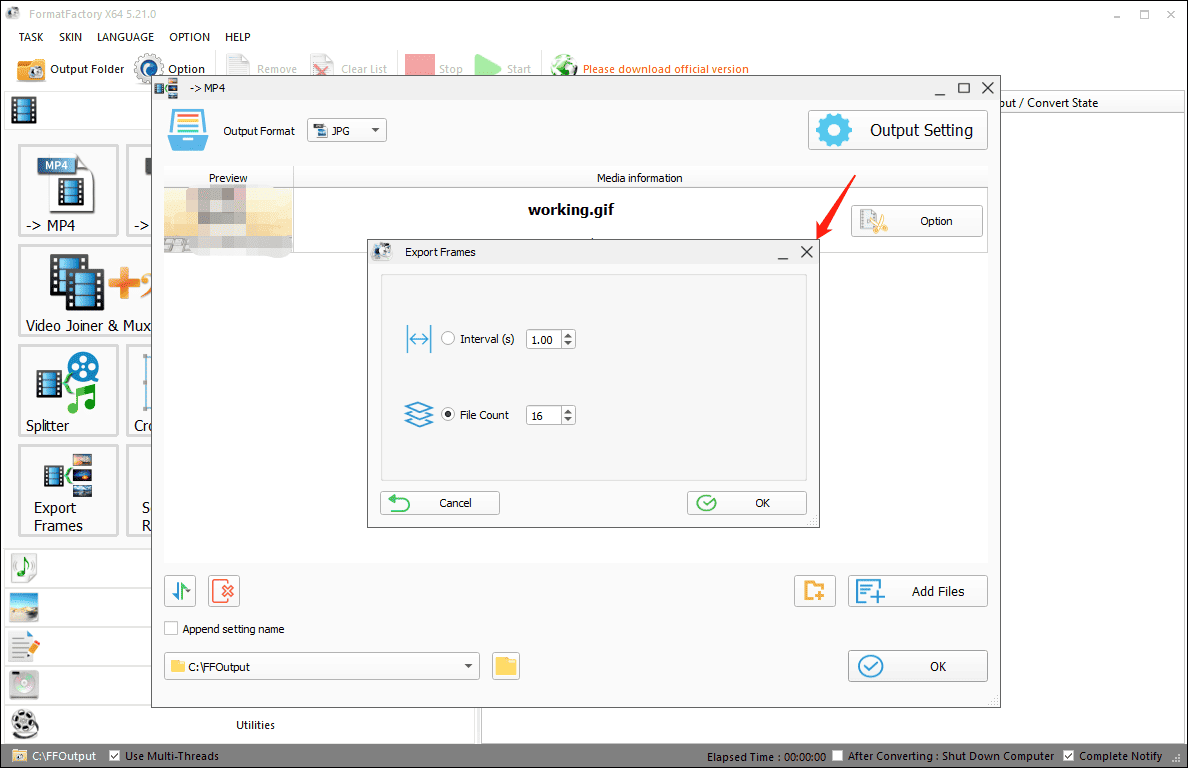The width and height of the screenshot is (1188, 768).
Task: Increase File Count with up arrow
Action: 568,411
